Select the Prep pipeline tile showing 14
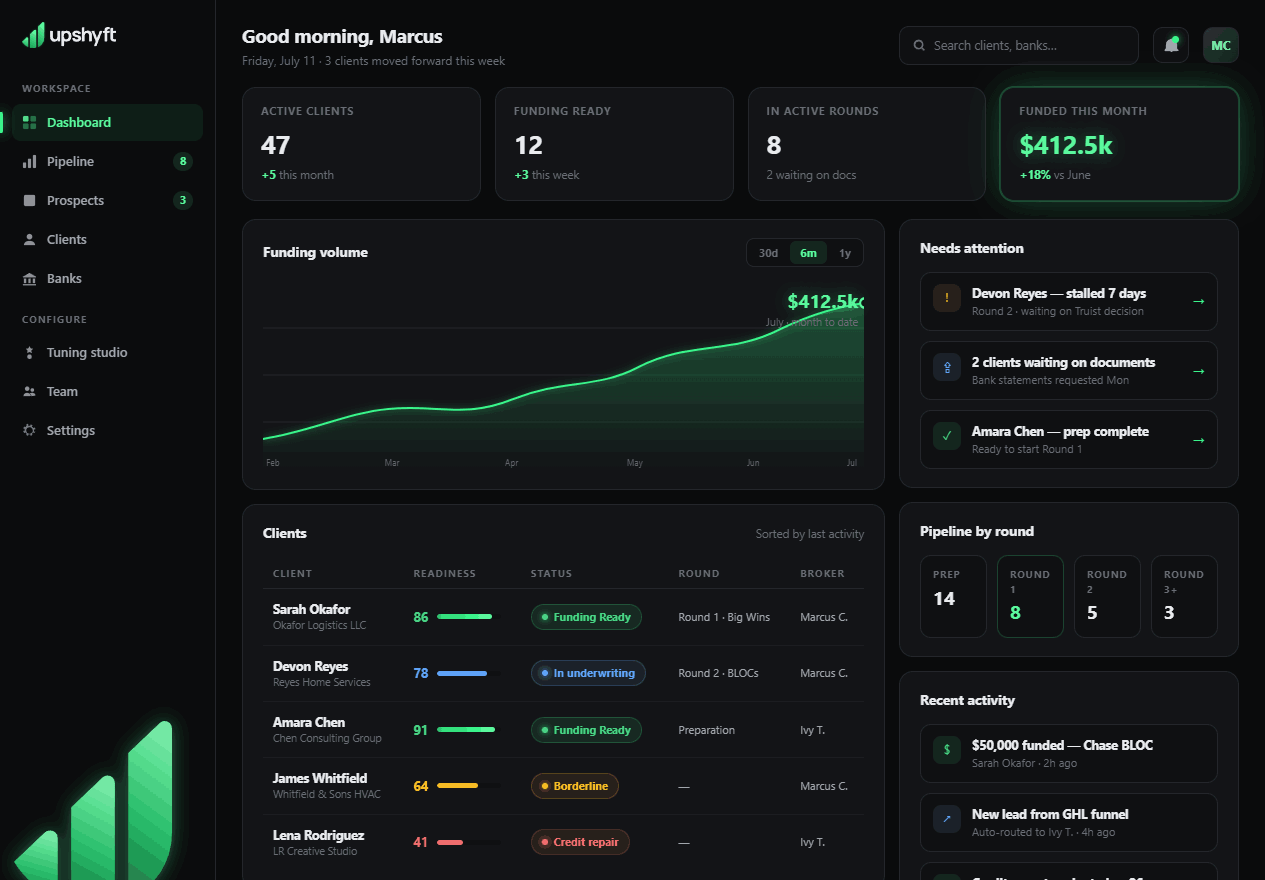Image resolution: width=1265 pixels, height=880 pixels. tap(953, 596)
